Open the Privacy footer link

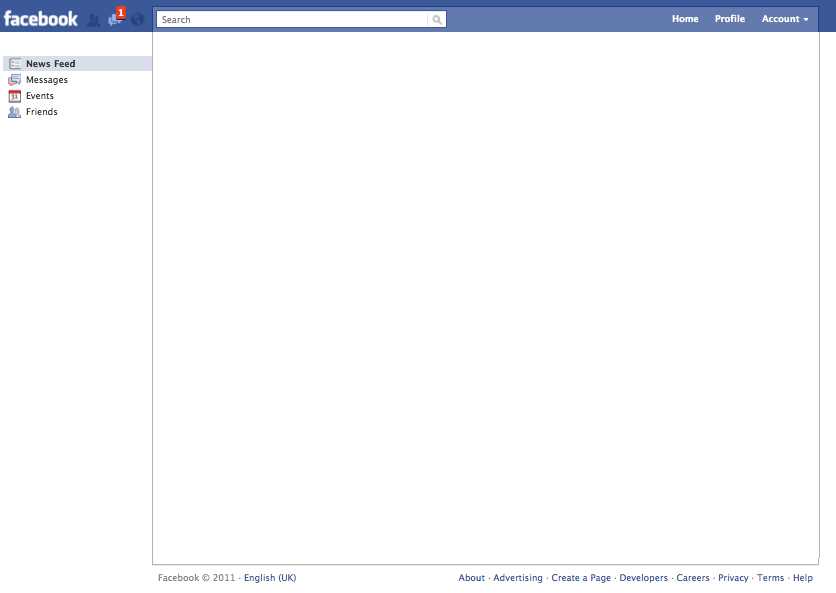733,578
